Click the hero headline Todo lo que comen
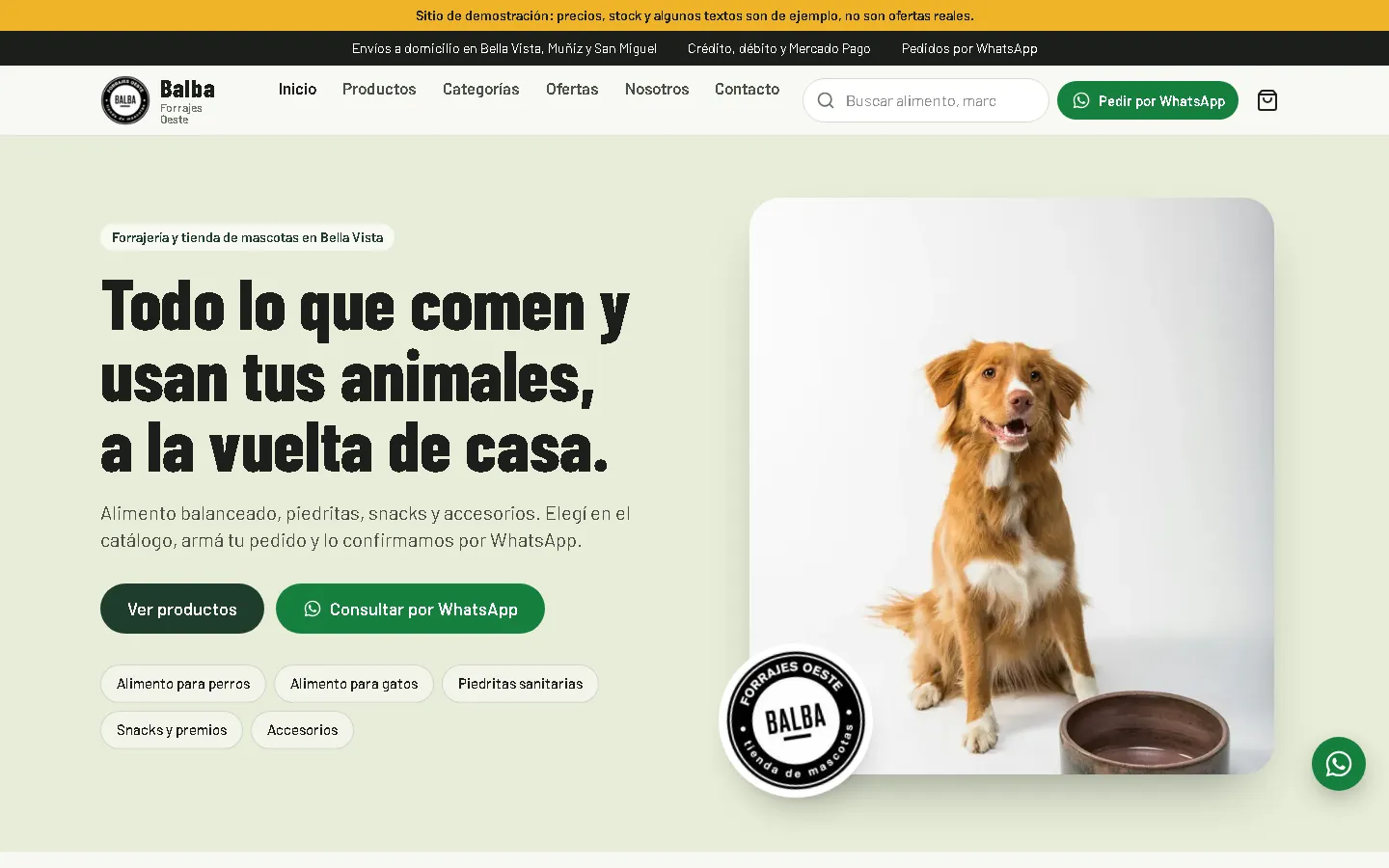Image resolution: width=1389 pixels, height=868 pixels. pyautogui.click(x=366, y=377)
